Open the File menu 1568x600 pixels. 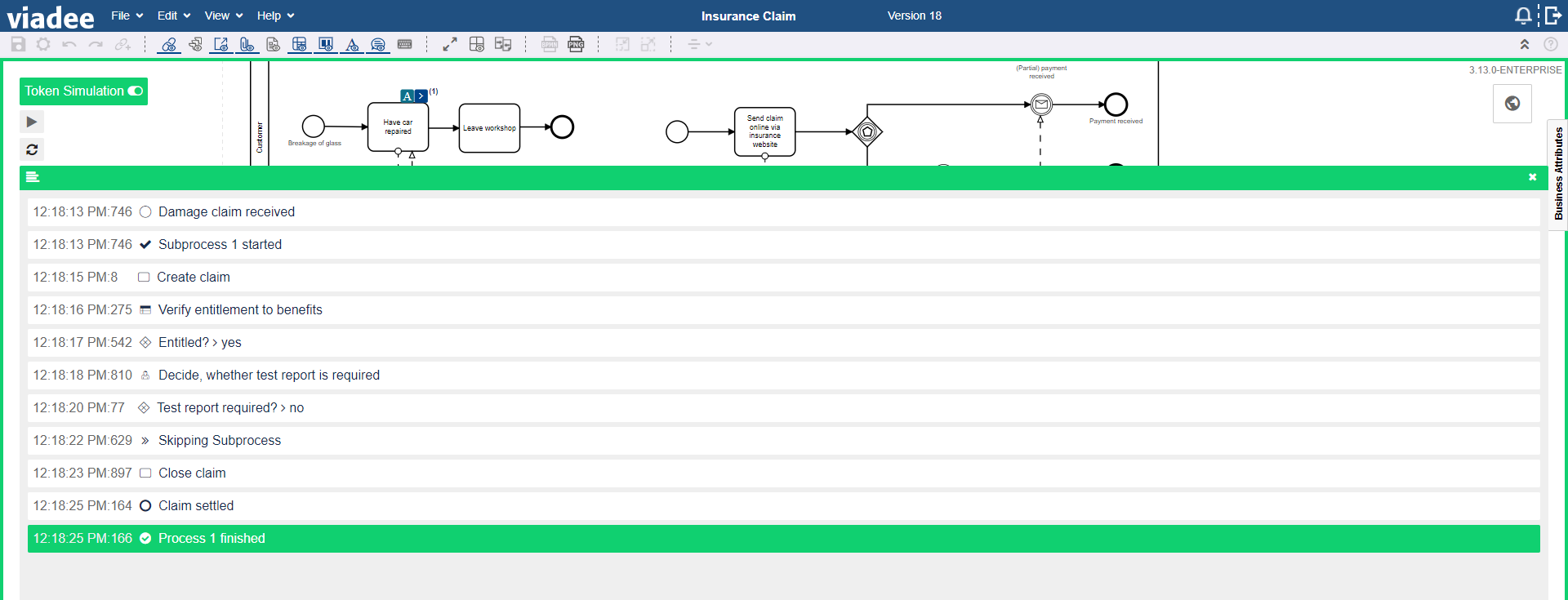(127, 16)
